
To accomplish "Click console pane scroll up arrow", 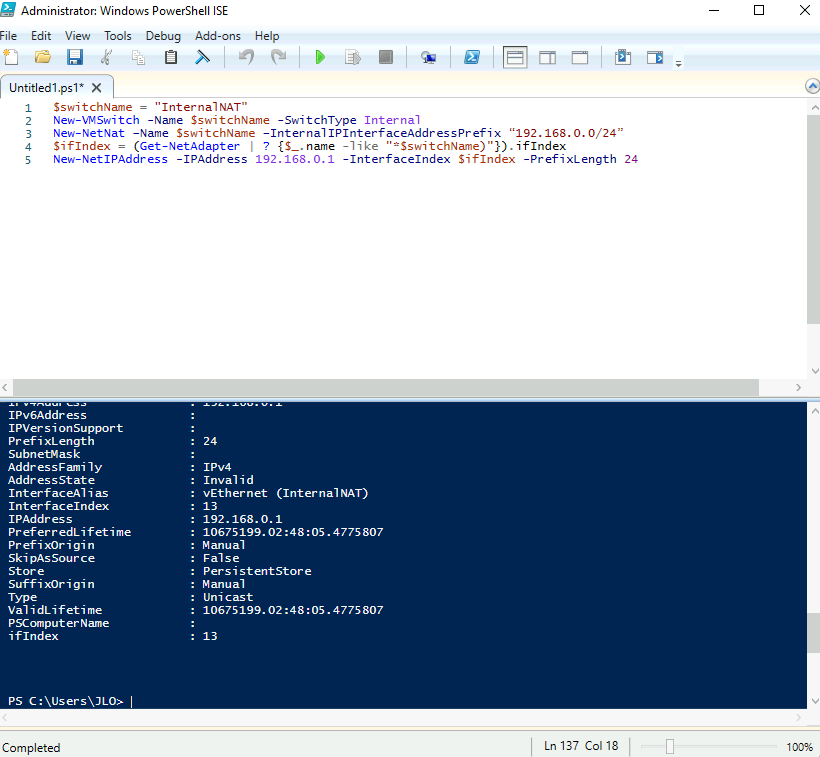I will coord(814,411).
